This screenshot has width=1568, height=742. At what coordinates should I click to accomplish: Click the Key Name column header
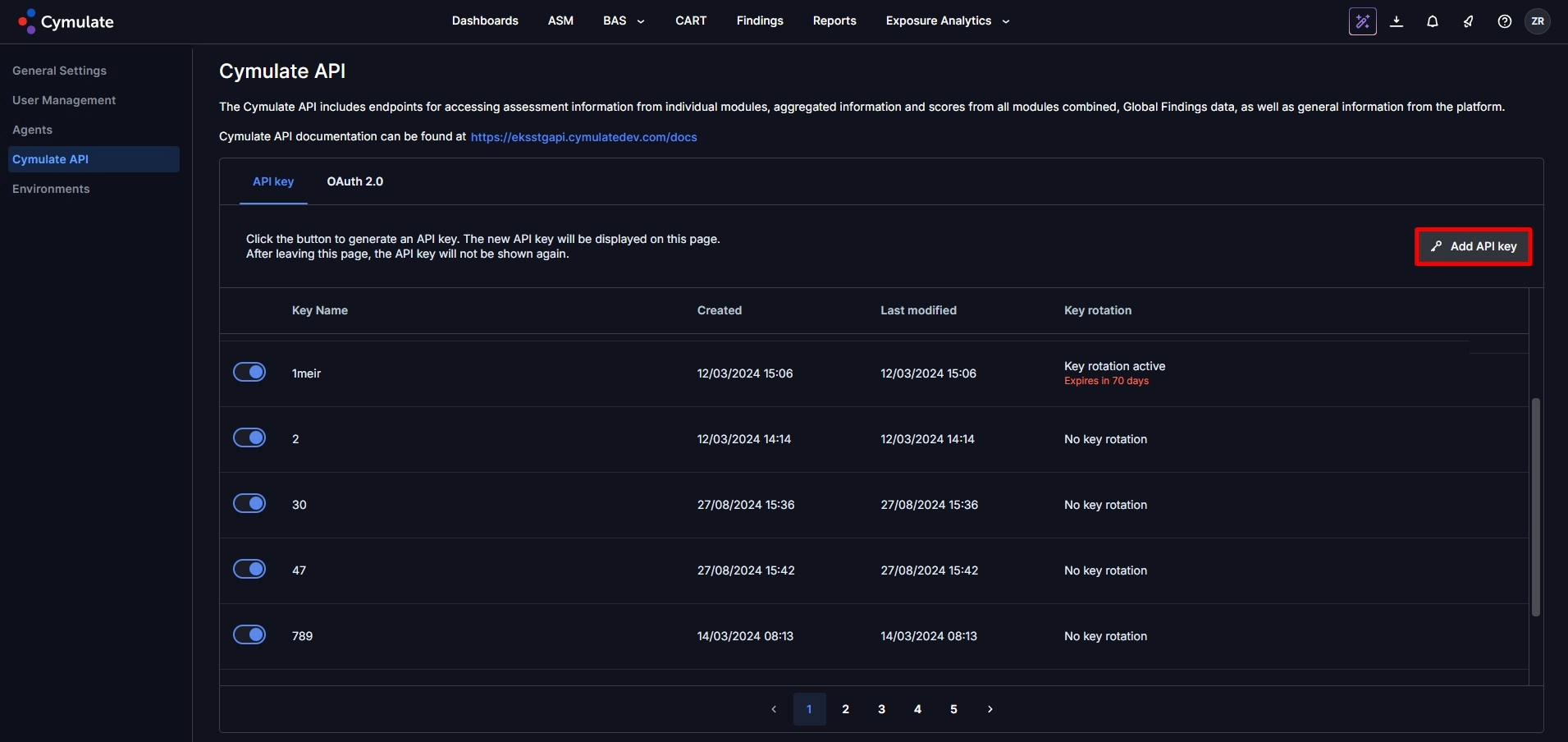[320, 310]
